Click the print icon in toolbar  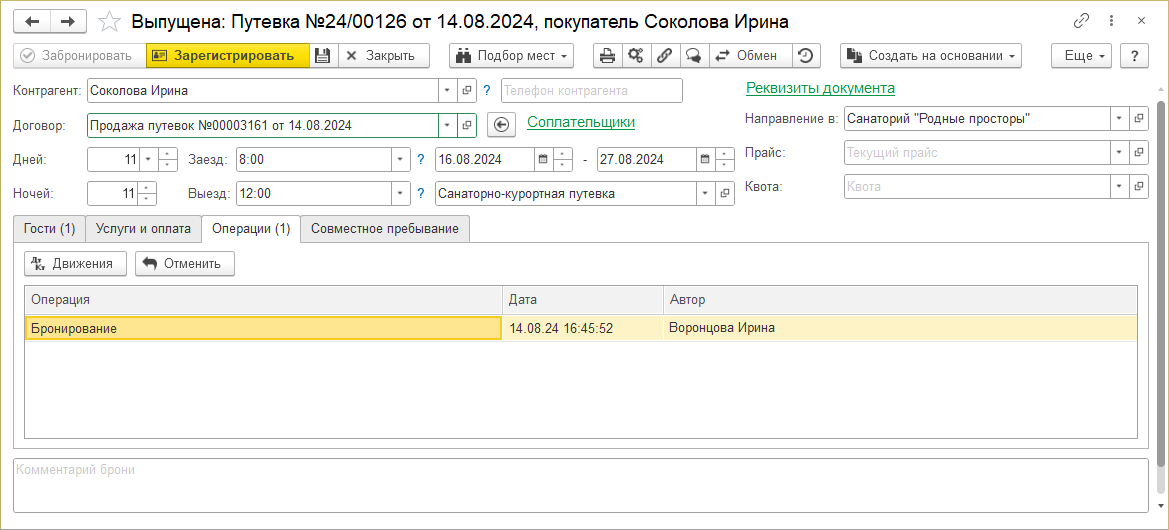point(607,56)
